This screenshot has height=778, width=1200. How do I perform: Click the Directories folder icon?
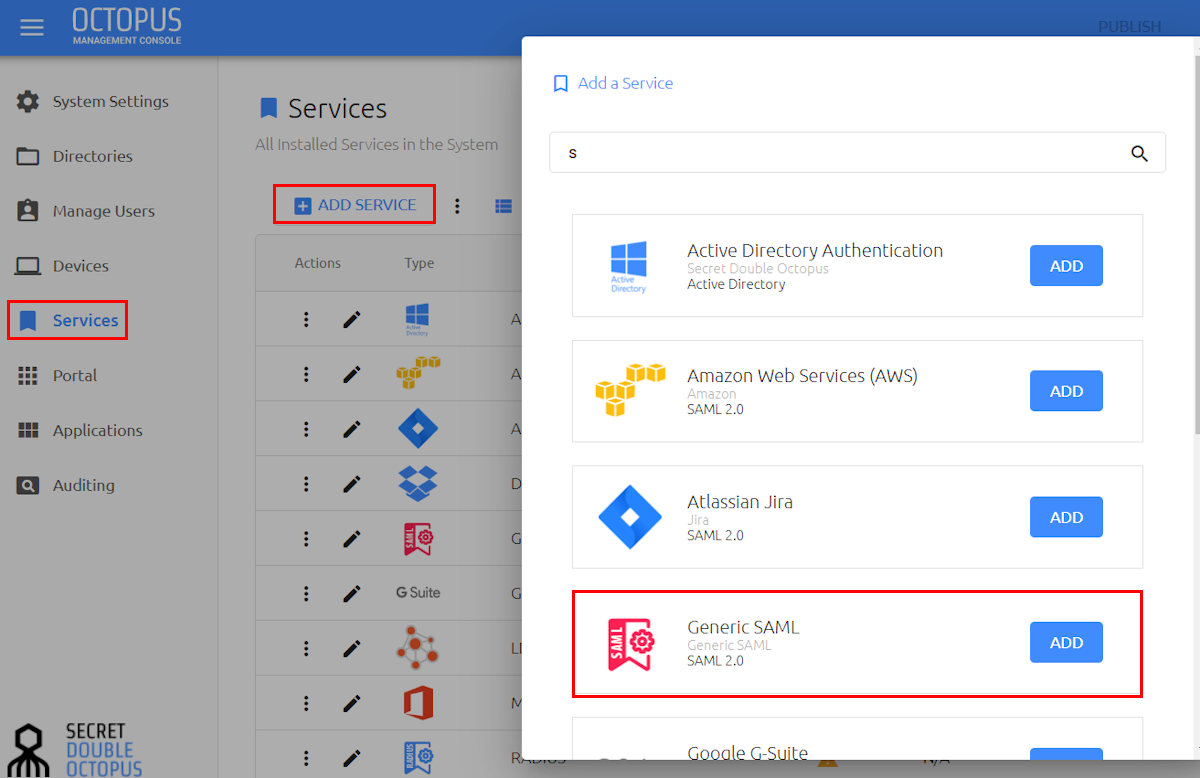(x=28, y=156)
